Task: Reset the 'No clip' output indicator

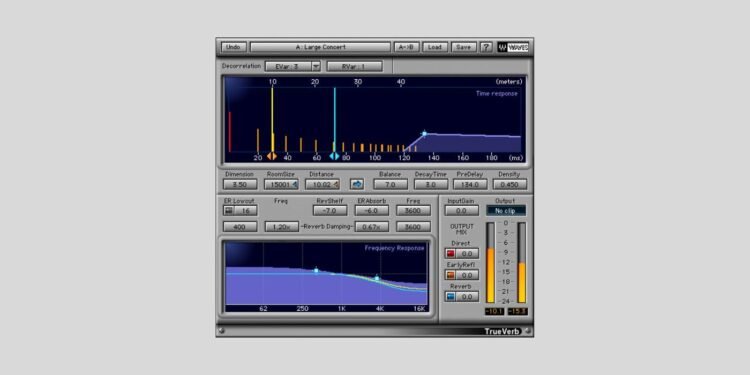Action: [x=506, y=210]
